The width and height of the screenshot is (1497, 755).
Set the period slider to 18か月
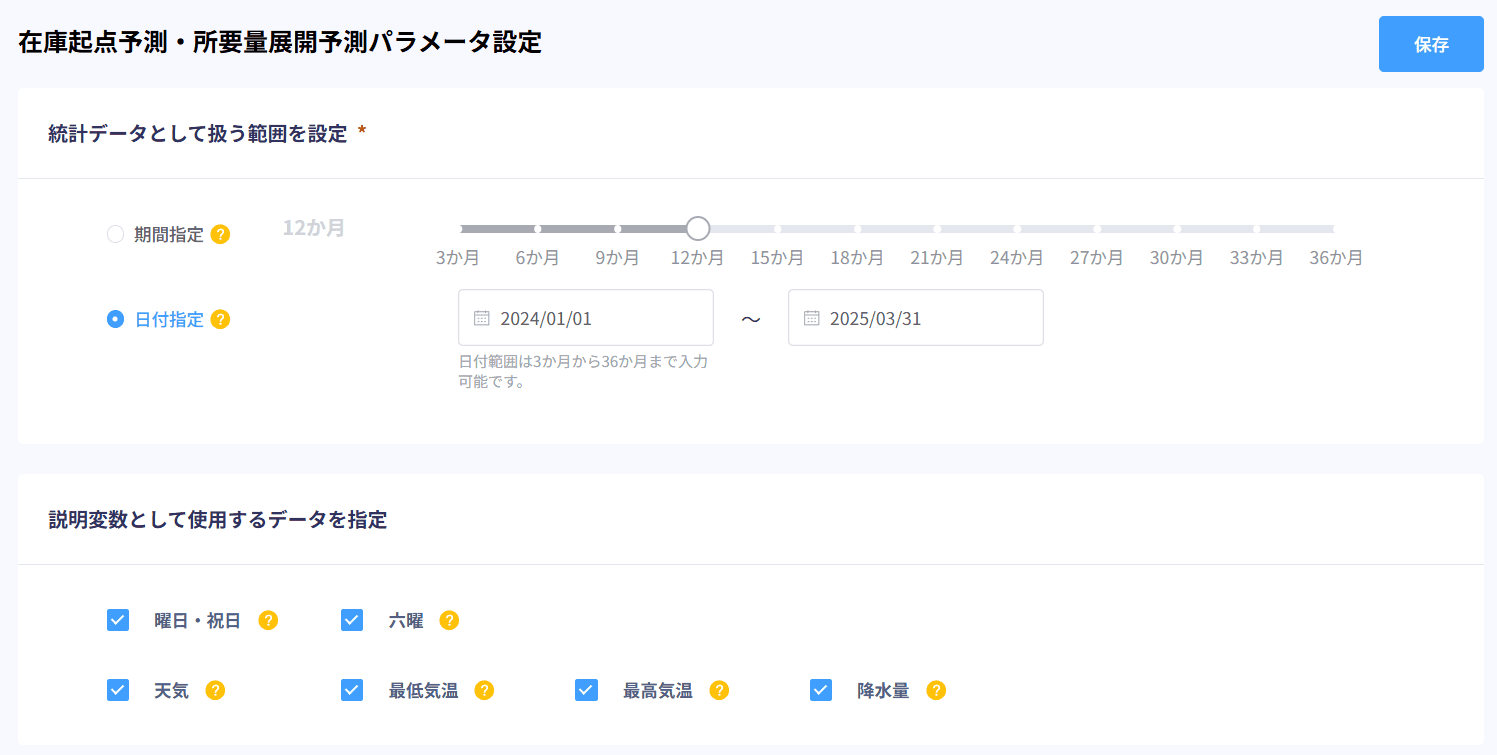coord(857,228)
